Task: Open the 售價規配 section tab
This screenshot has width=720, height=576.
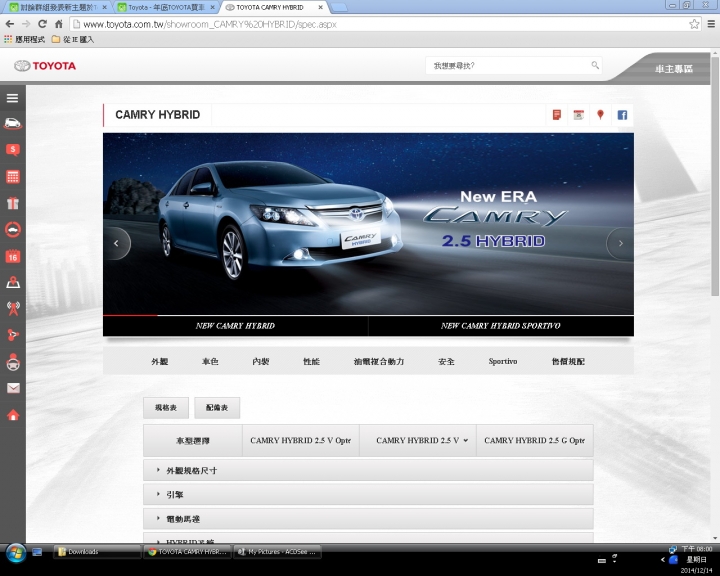Action: pyautogui.click(x=568, y=361)
